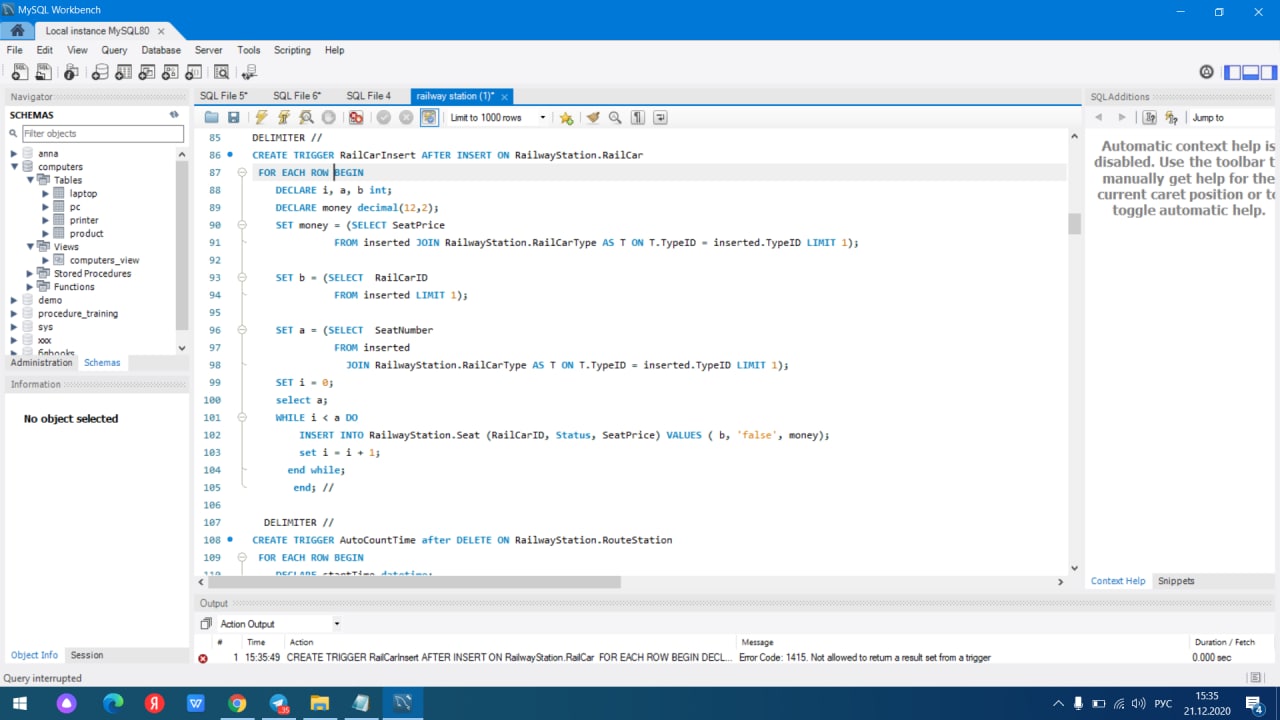
Task: Click the search table data icon
Action: (x=221, y=72)
